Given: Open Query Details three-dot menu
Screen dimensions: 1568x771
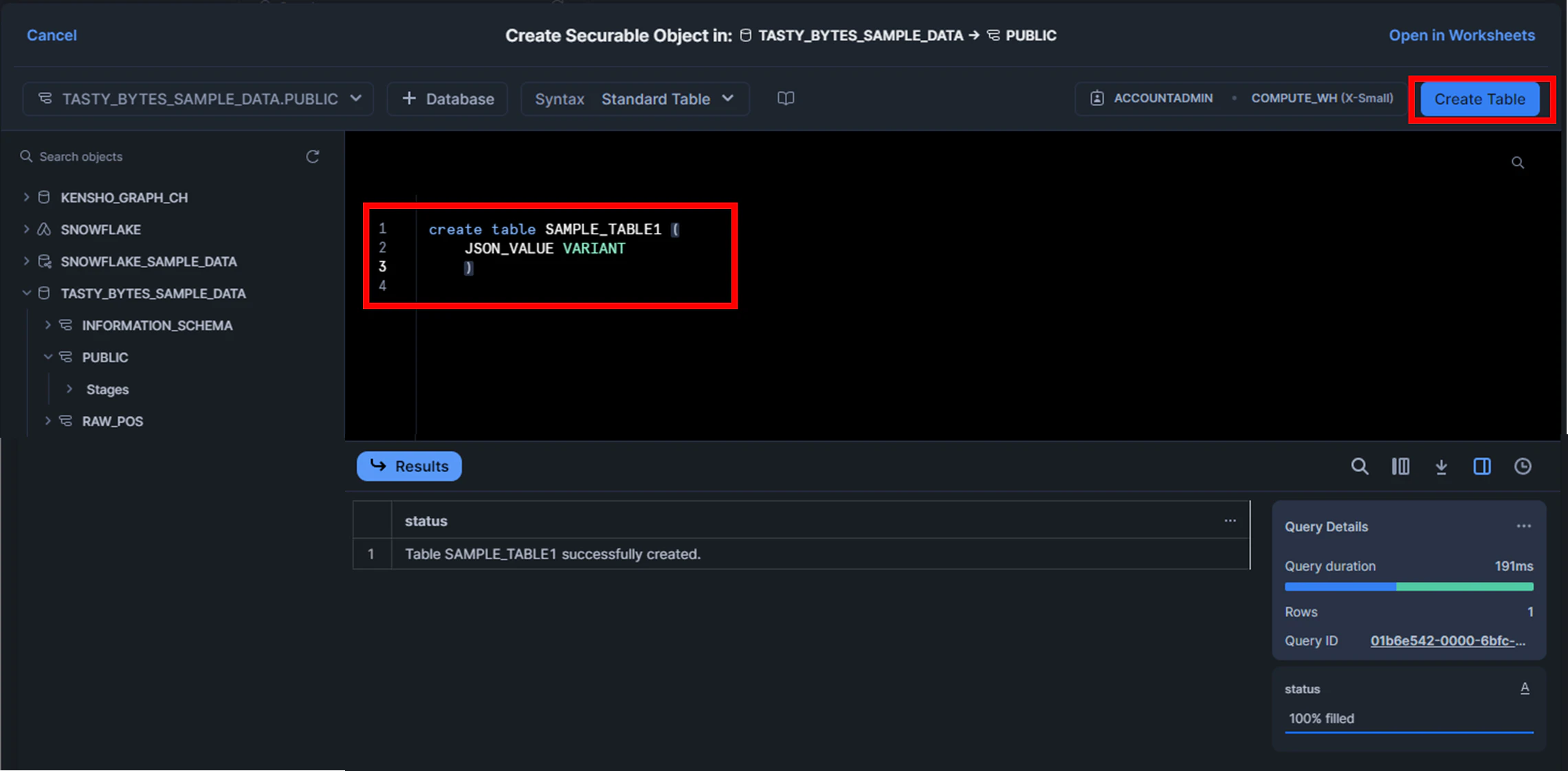Looking at the screenshot, I should click(x=1523, y=526).
